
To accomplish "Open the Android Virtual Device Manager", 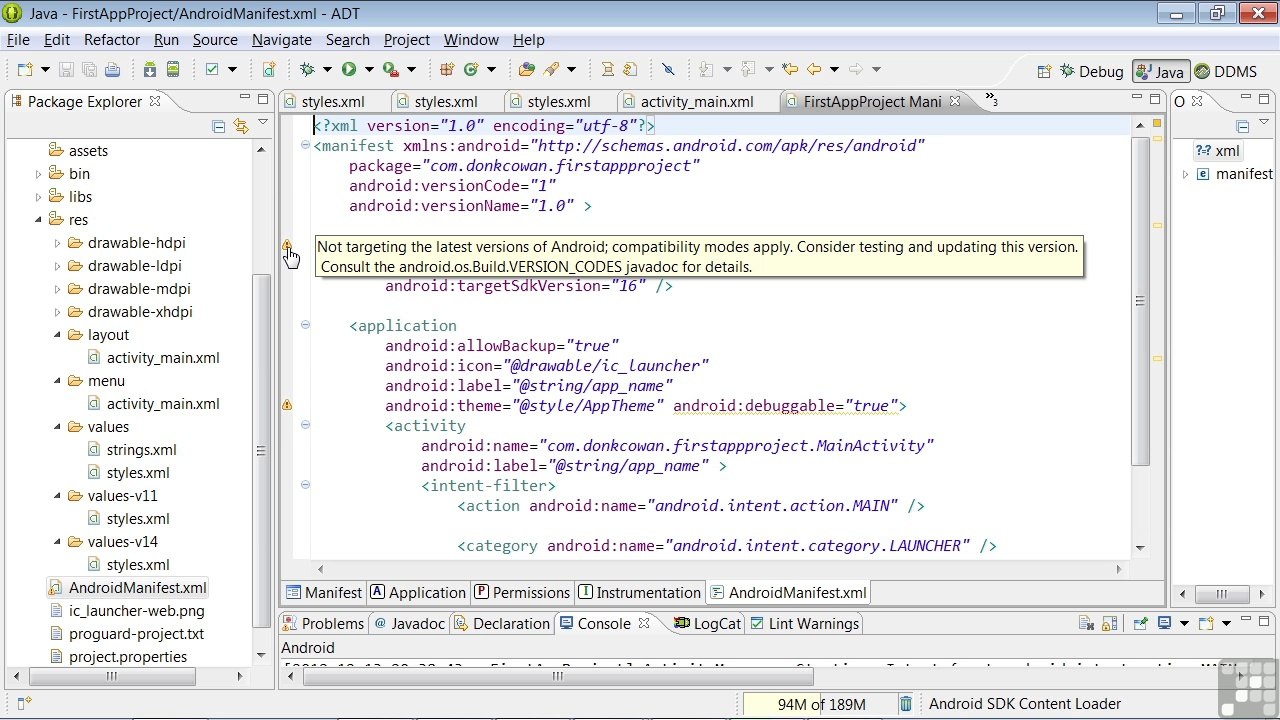I will tap(173, 70).
